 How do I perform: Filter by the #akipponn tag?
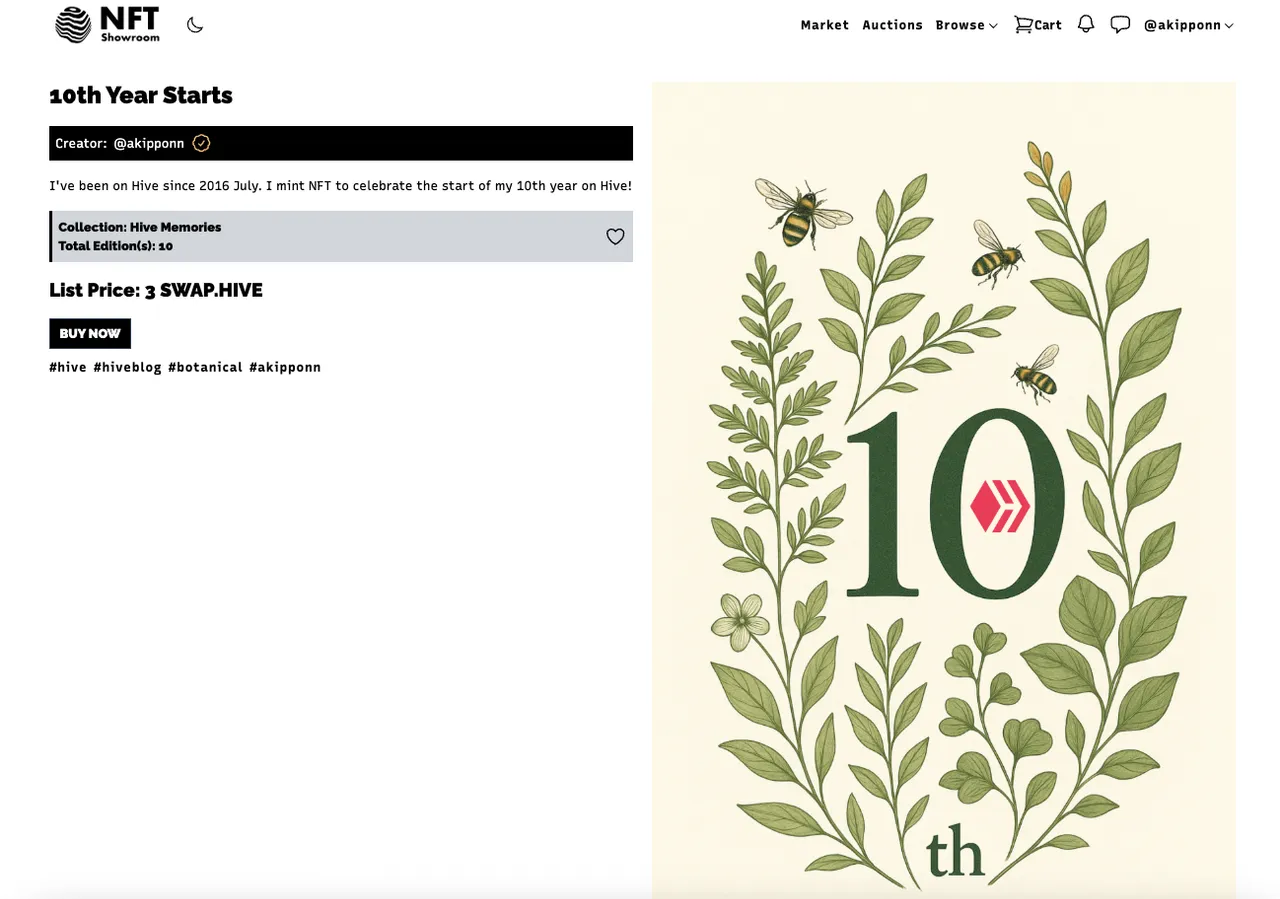[285, 367]
